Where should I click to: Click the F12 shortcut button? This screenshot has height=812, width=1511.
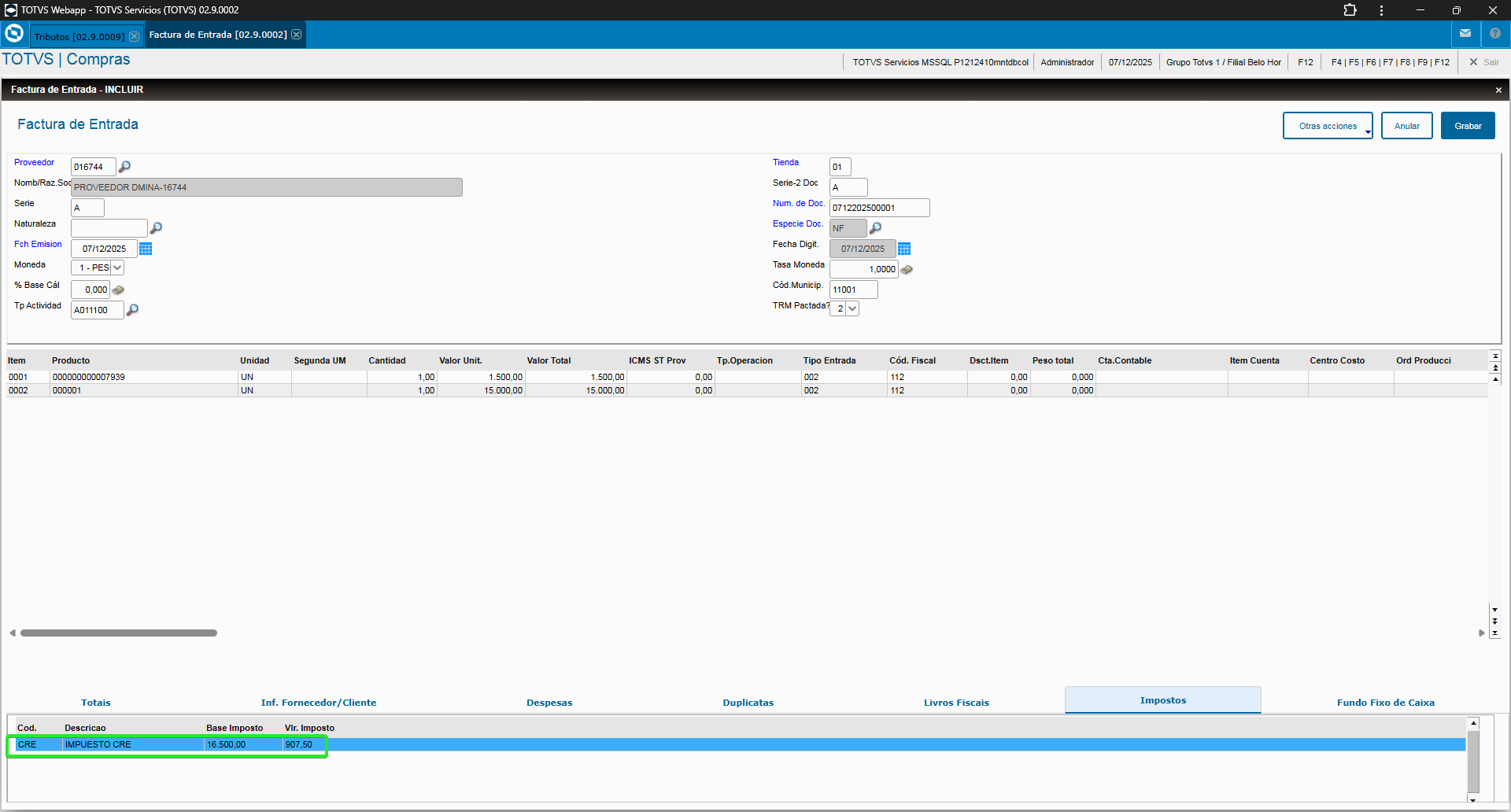pyautogui.click(x=1306, y=62)
